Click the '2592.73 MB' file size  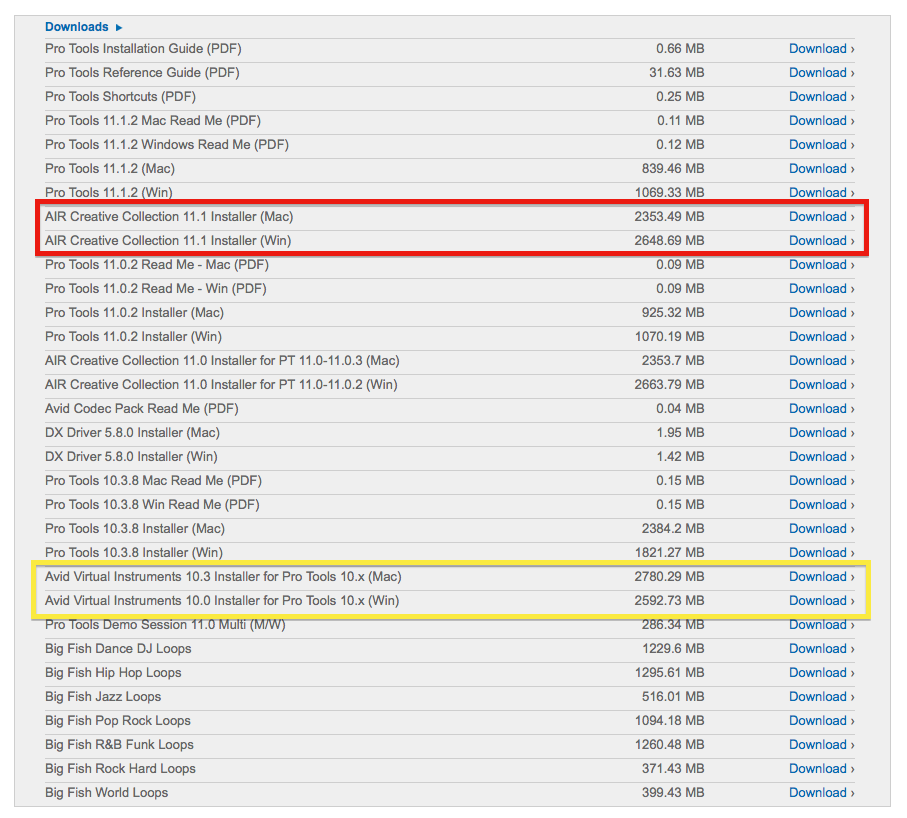(x=669, y=601)
